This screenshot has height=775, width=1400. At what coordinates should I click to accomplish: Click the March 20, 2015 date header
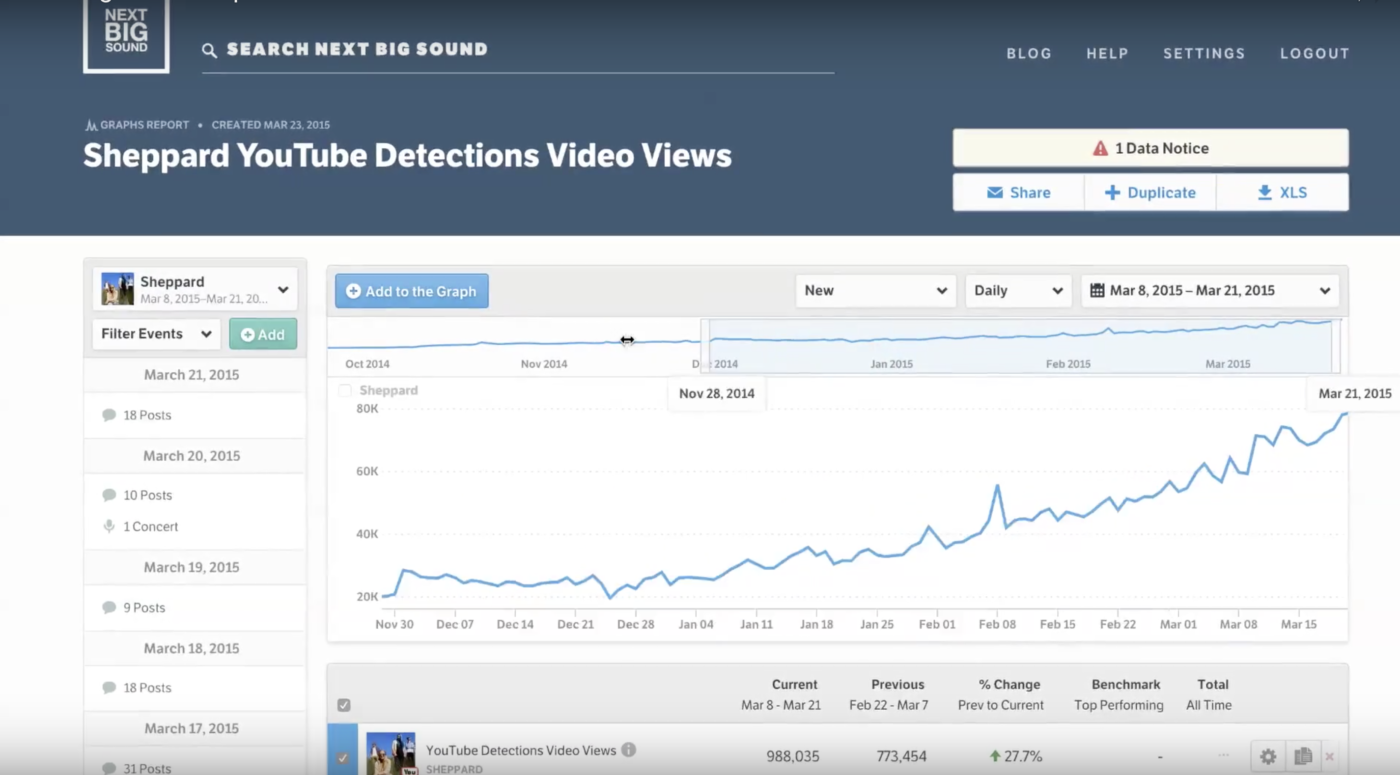click(x=192, y=455)
